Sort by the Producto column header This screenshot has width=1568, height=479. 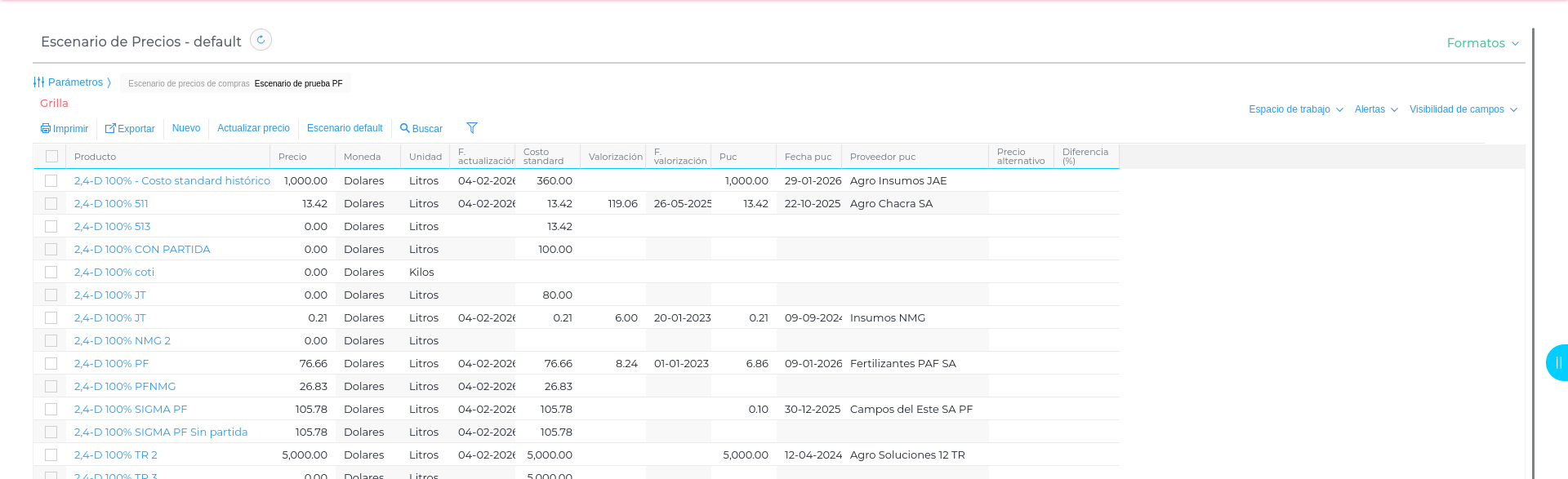pos(95,157)
